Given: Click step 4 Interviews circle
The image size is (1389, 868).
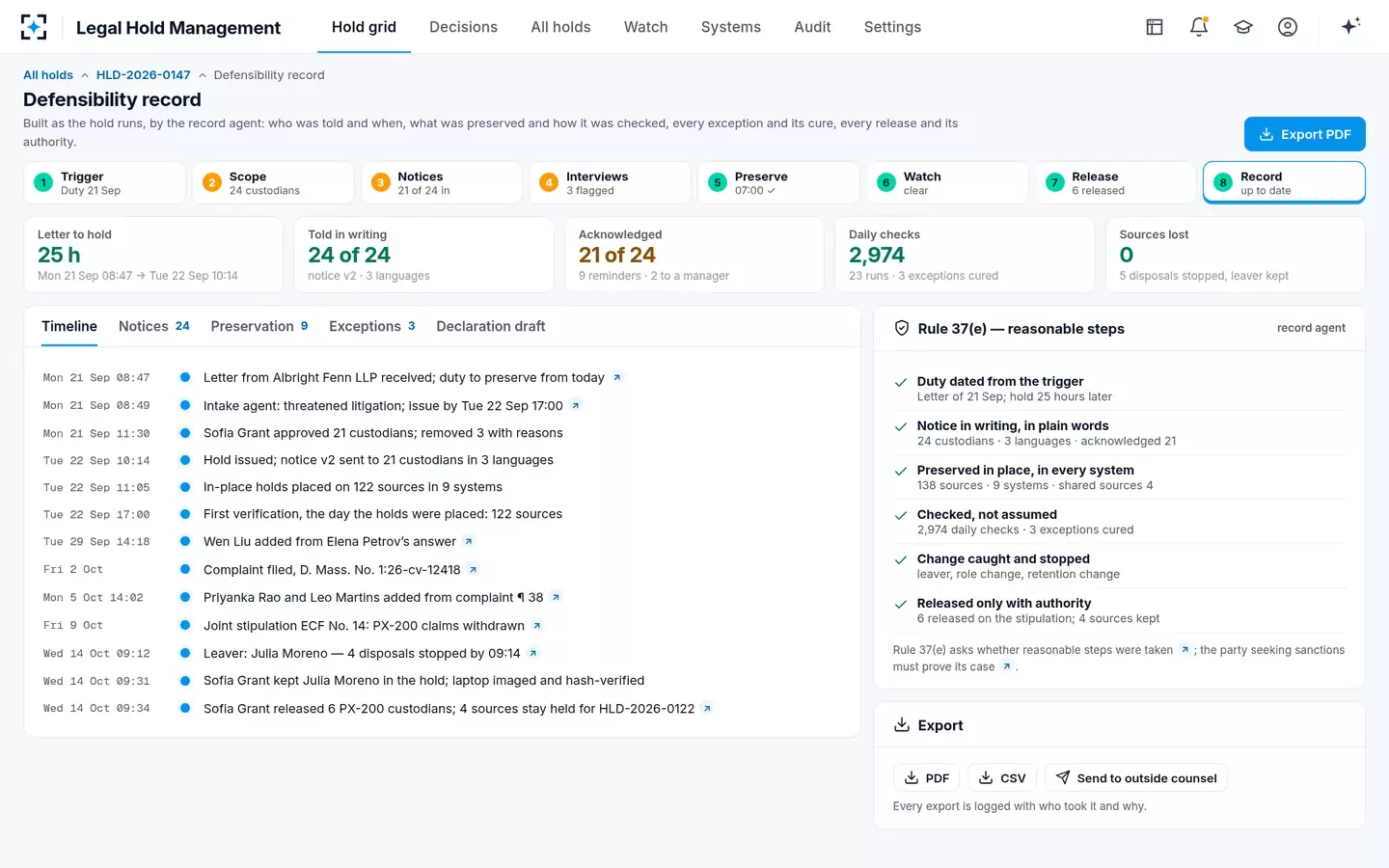Looking at the screenshot, I should (549, 182).
